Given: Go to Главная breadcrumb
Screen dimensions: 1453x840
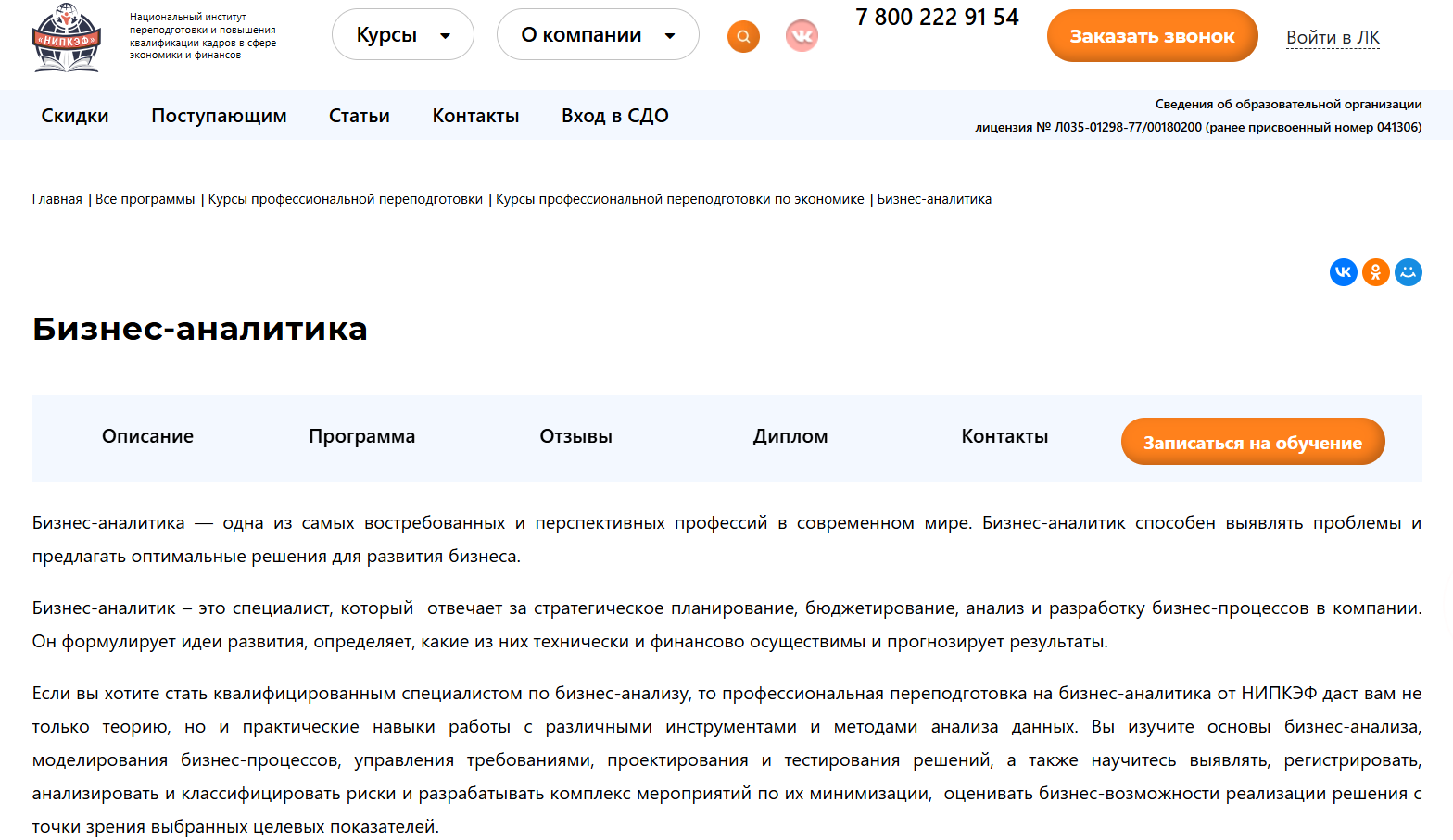Looking at the screenshot, I should tap(57, 199).
